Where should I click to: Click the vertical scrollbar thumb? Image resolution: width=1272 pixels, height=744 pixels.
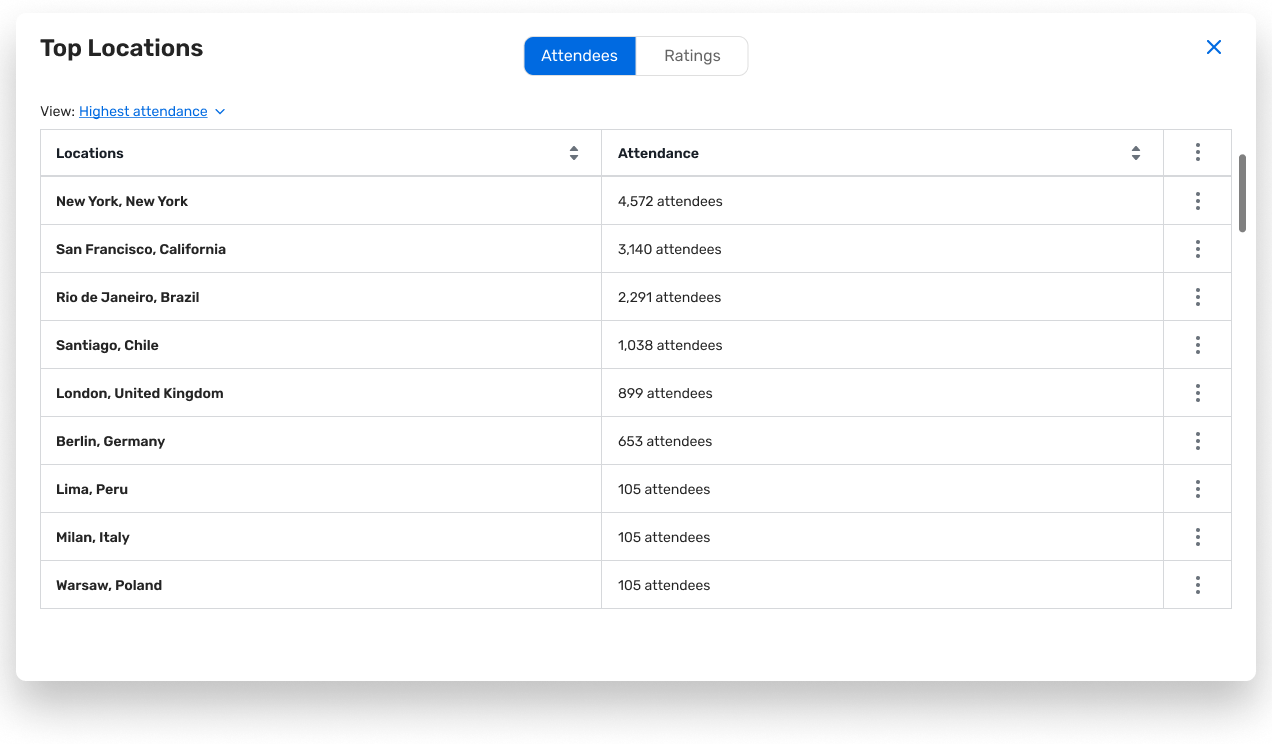point(1243,193)
